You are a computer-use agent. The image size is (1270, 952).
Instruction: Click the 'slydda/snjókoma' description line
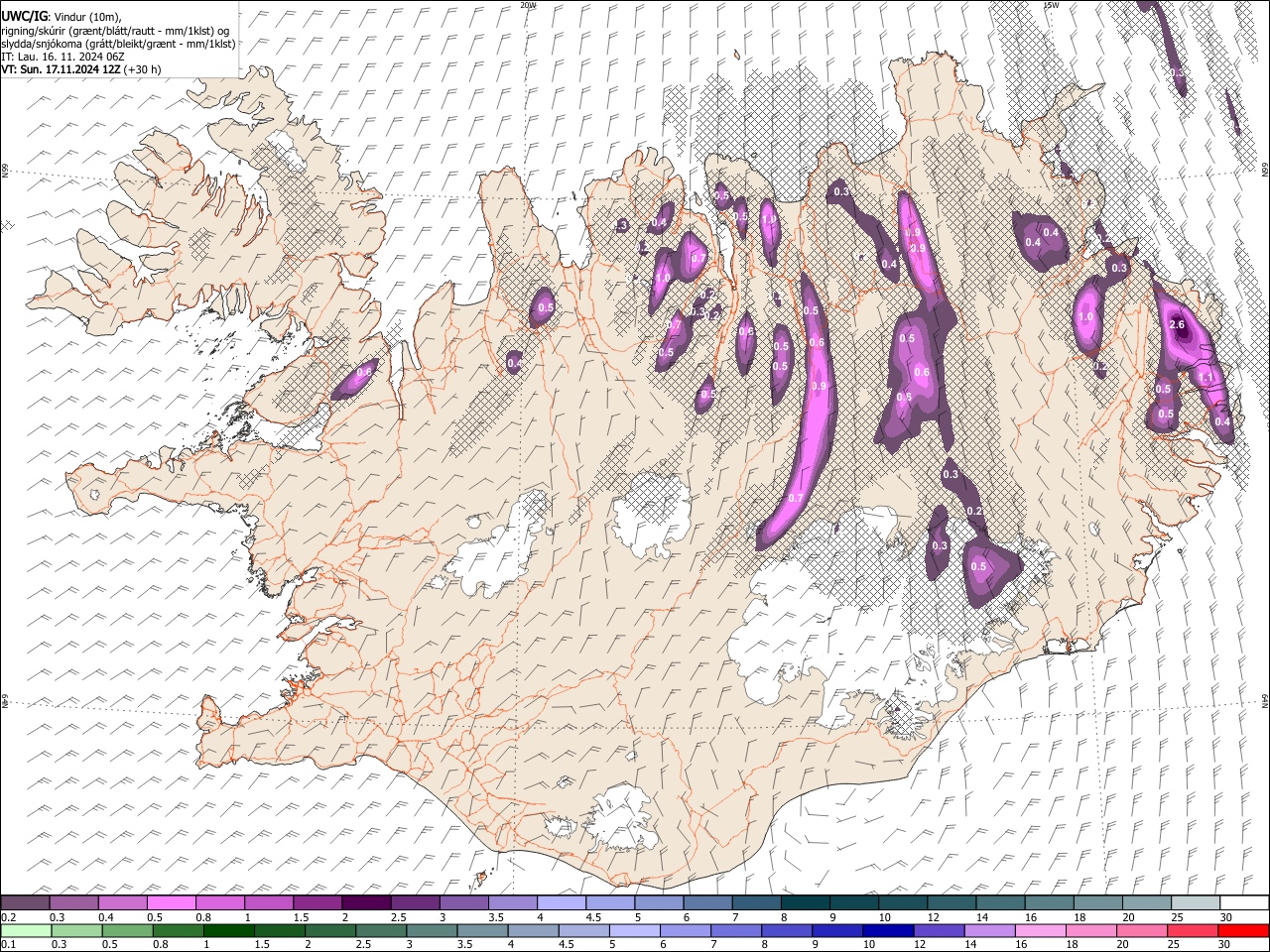pos(118,44)
